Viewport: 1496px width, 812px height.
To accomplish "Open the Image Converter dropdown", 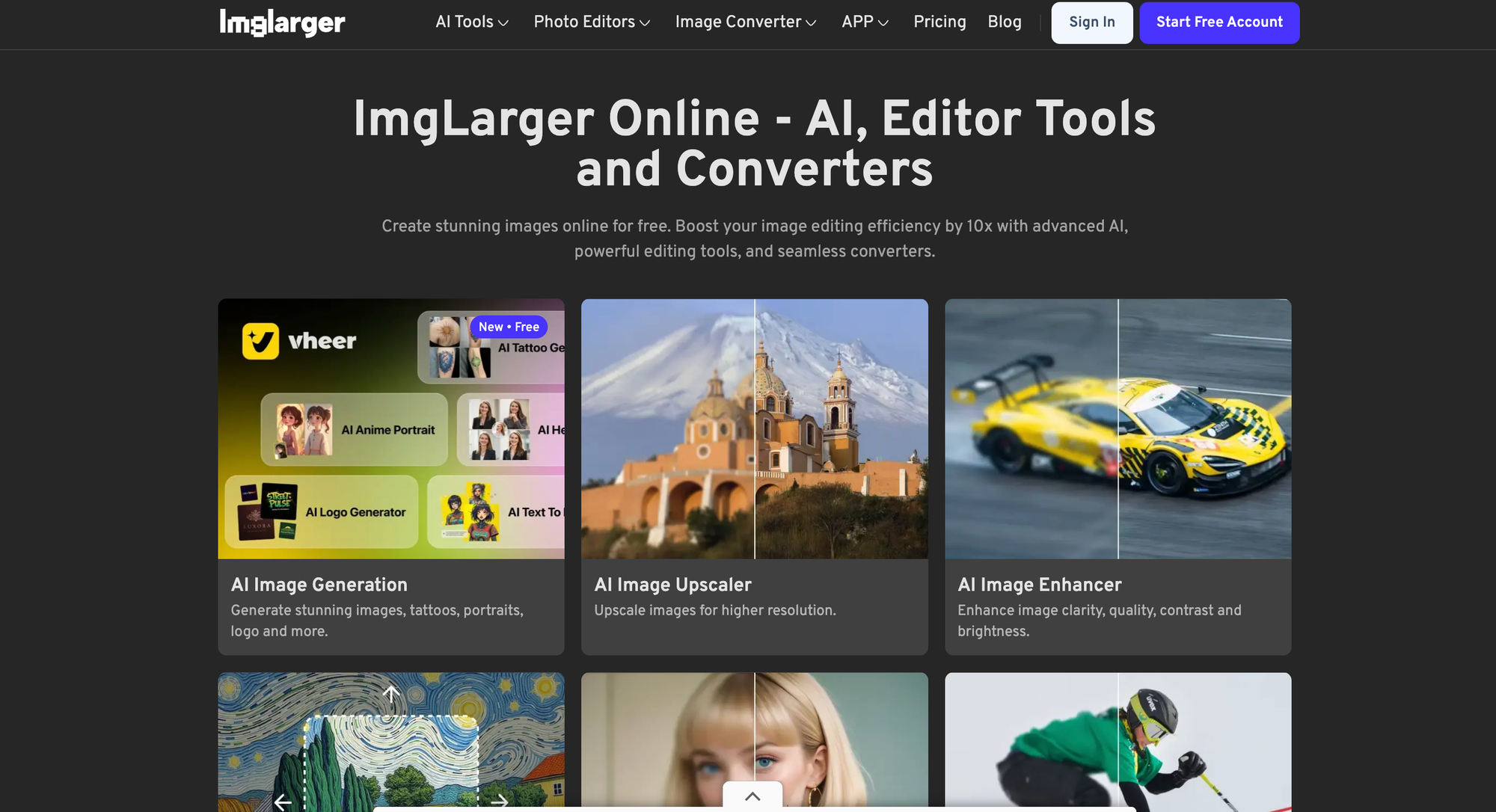I will [745, 22].
